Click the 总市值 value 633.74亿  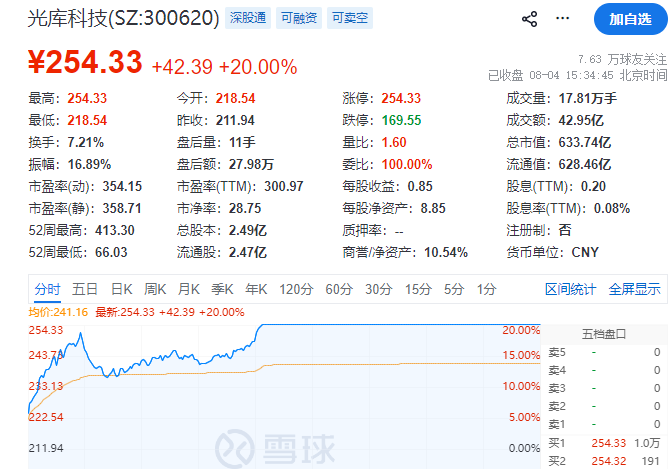585,142
